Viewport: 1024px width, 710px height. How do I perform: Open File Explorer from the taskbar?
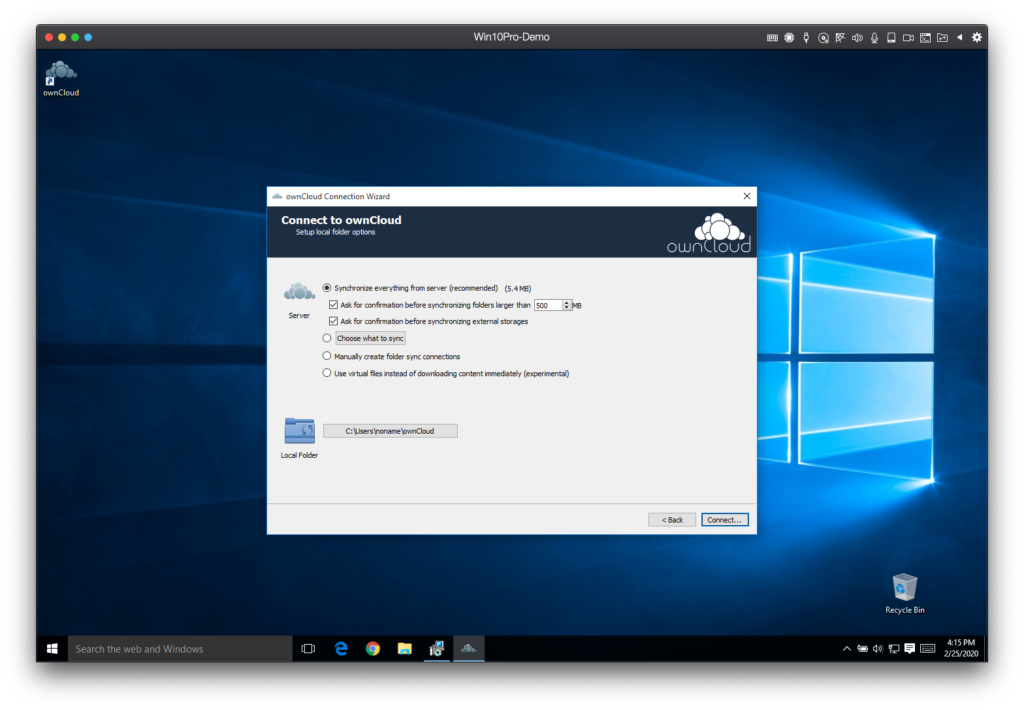coord(404,649)
